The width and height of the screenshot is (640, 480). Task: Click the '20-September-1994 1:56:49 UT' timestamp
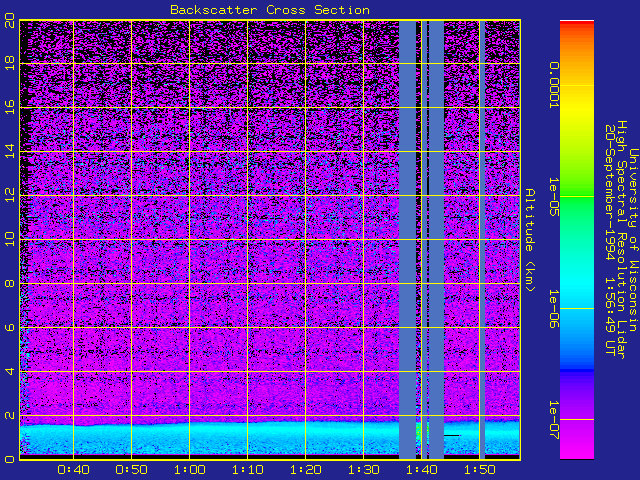click(x=609, y=240)
